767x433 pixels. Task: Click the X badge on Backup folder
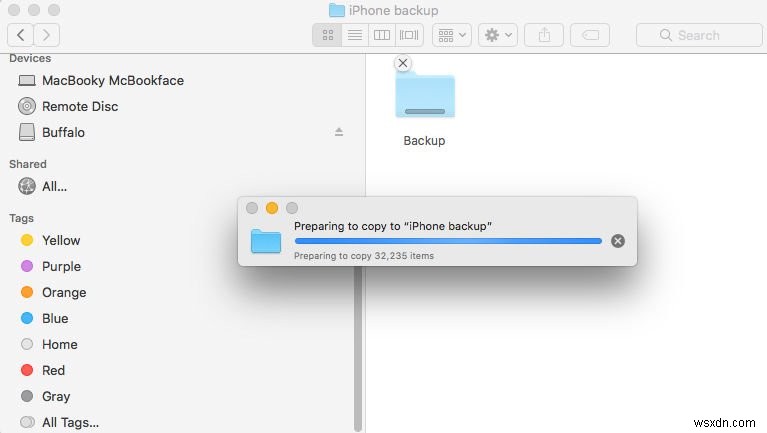coord(403,63)
